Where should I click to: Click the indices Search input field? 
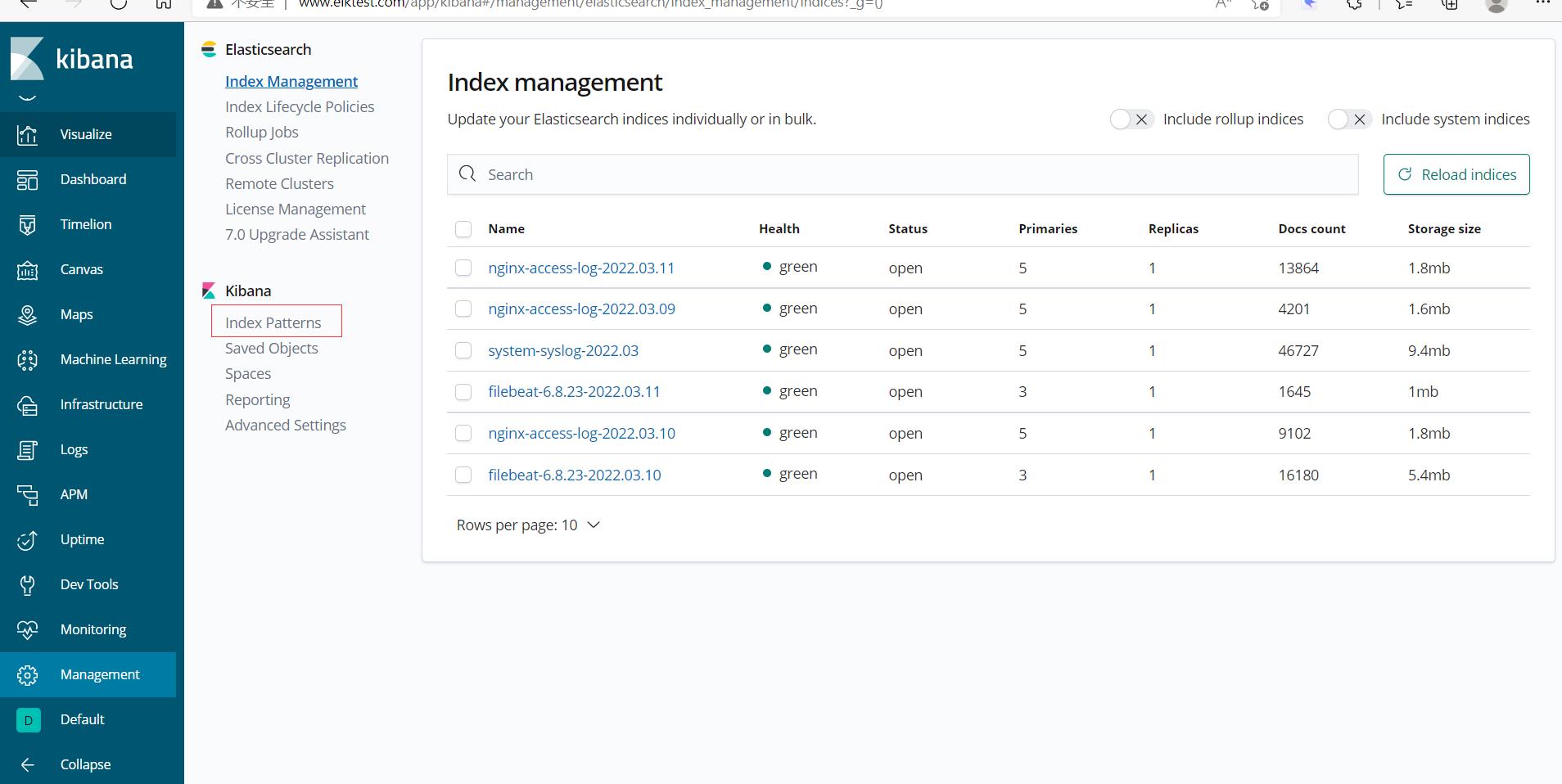click(x=902, y=174)
